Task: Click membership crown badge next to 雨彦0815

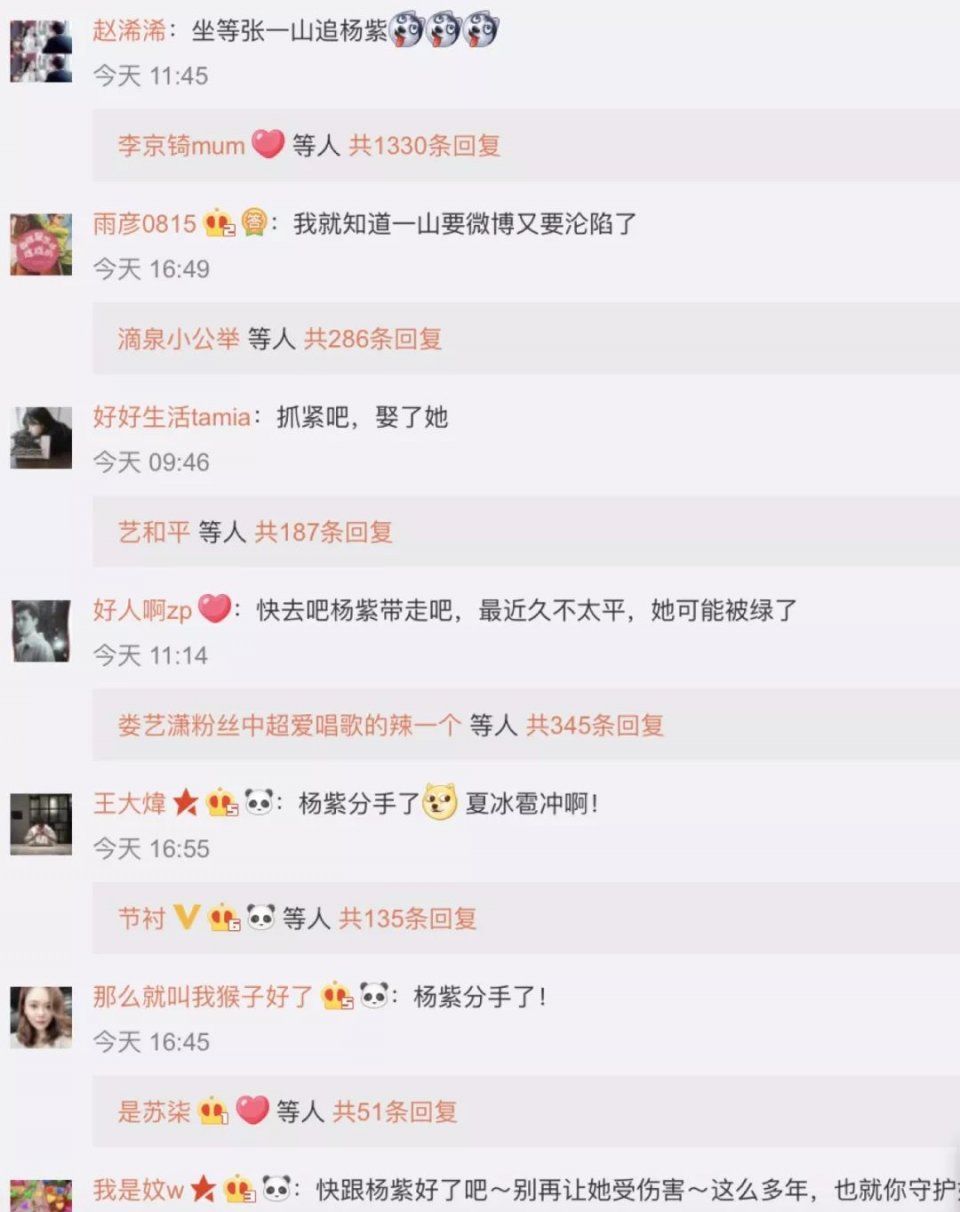Action: pyautogui.click(x=218, y=224)
